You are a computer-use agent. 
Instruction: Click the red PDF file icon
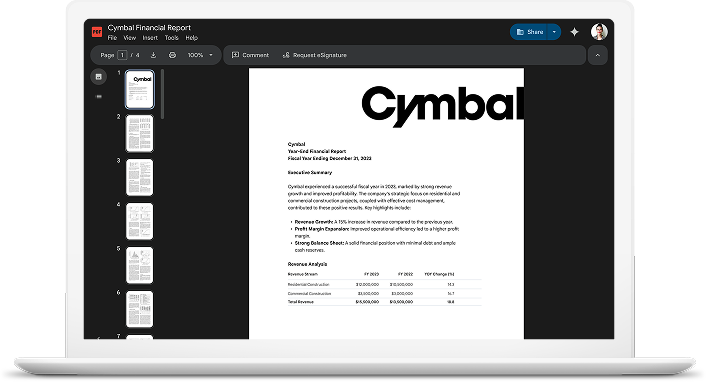tap(96, 32)
